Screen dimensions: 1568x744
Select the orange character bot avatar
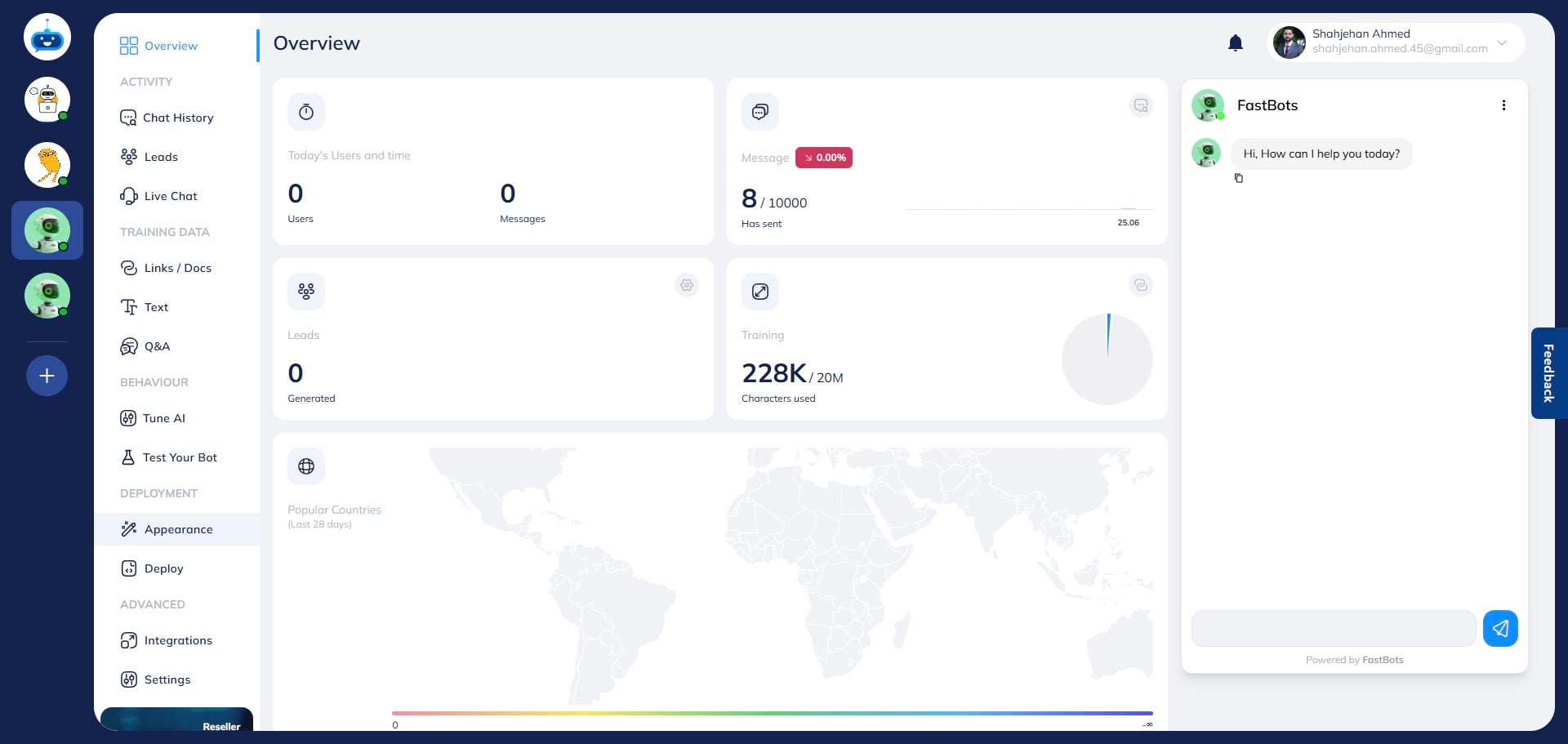(x=47, y=165)
